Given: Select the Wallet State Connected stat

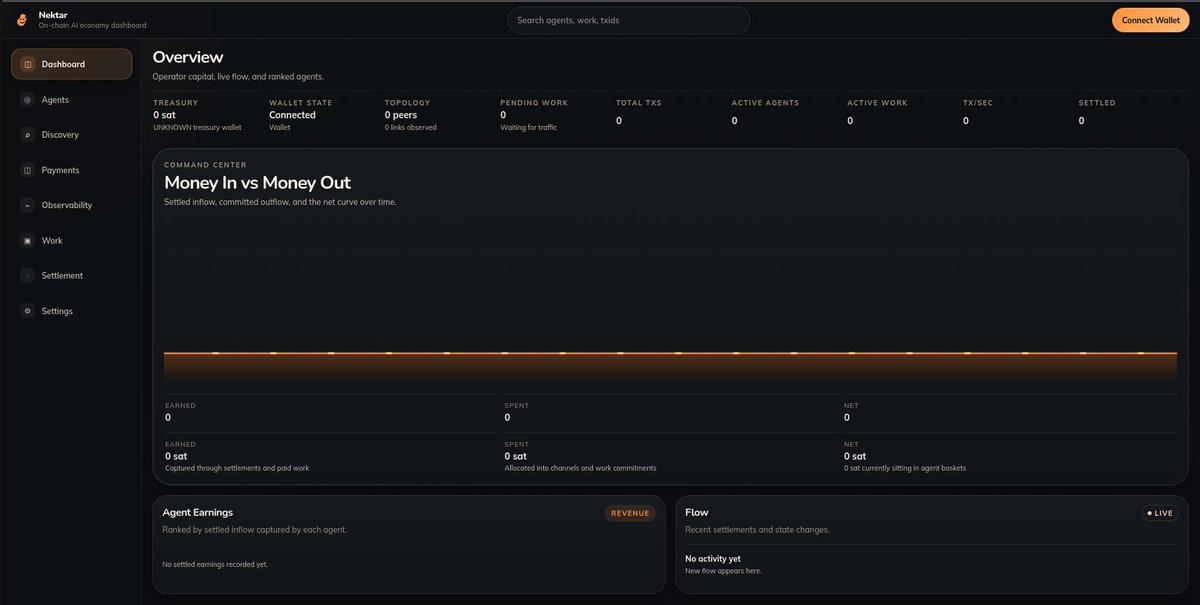Looking at the screenshot, I should [x=292, y=115].
